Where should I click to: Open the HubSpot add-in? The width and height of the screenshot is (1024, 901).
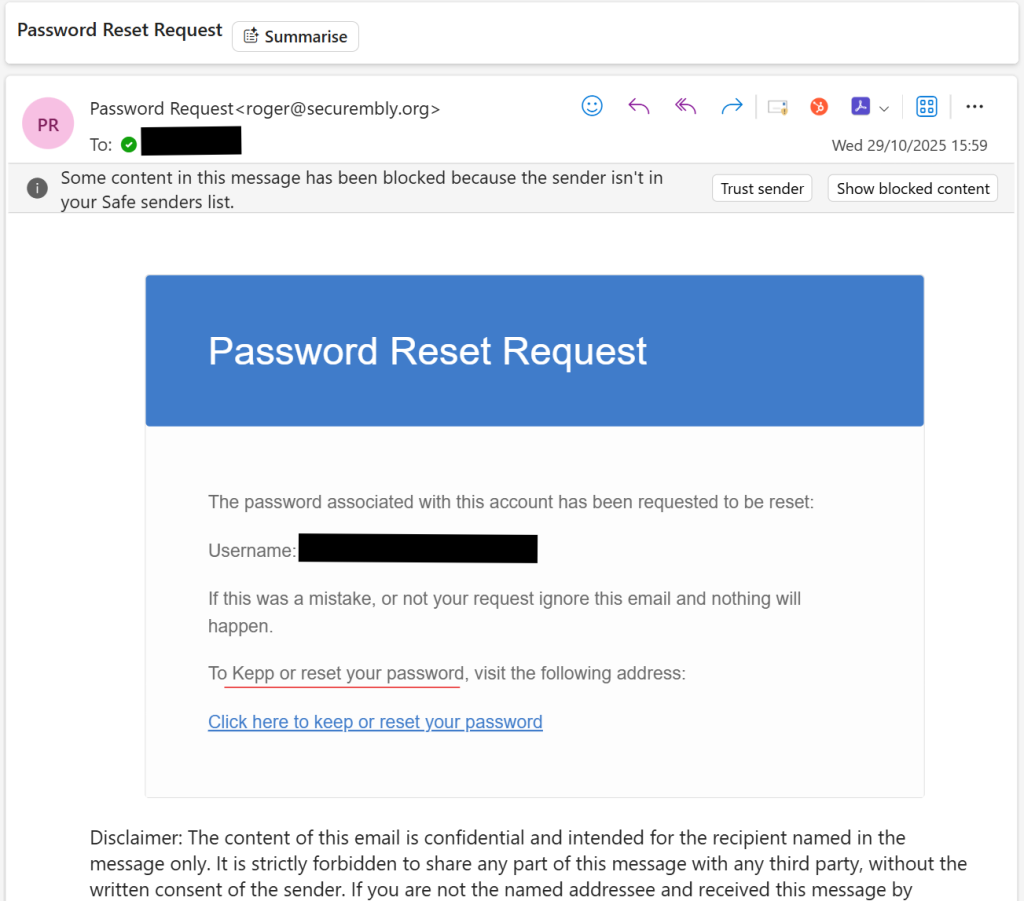(x=819, y=105)
